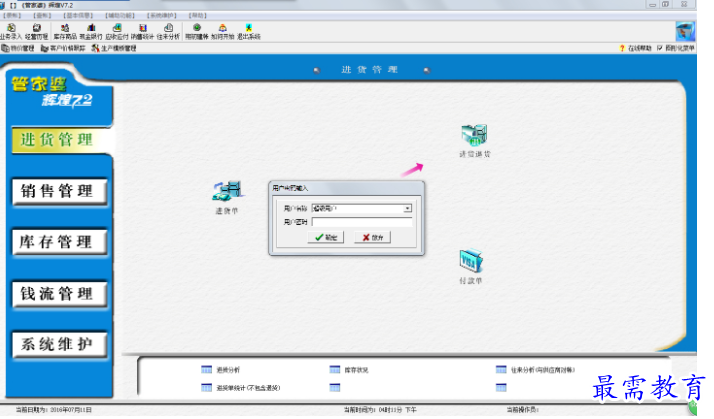Select the 钱流管理 sidebar button

(60, 294)
